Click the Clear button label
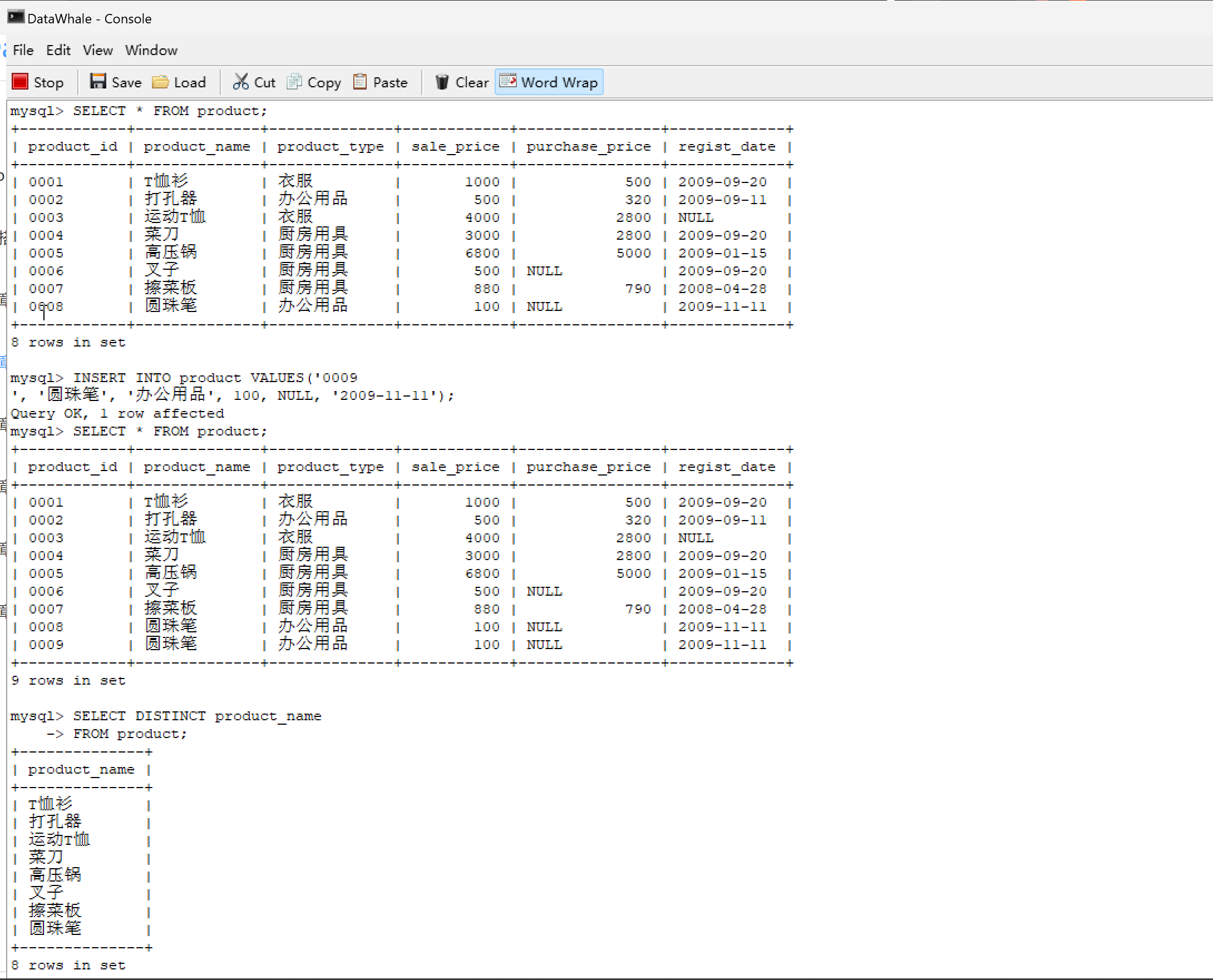The image size is (1213, 980). pos(471,82)
